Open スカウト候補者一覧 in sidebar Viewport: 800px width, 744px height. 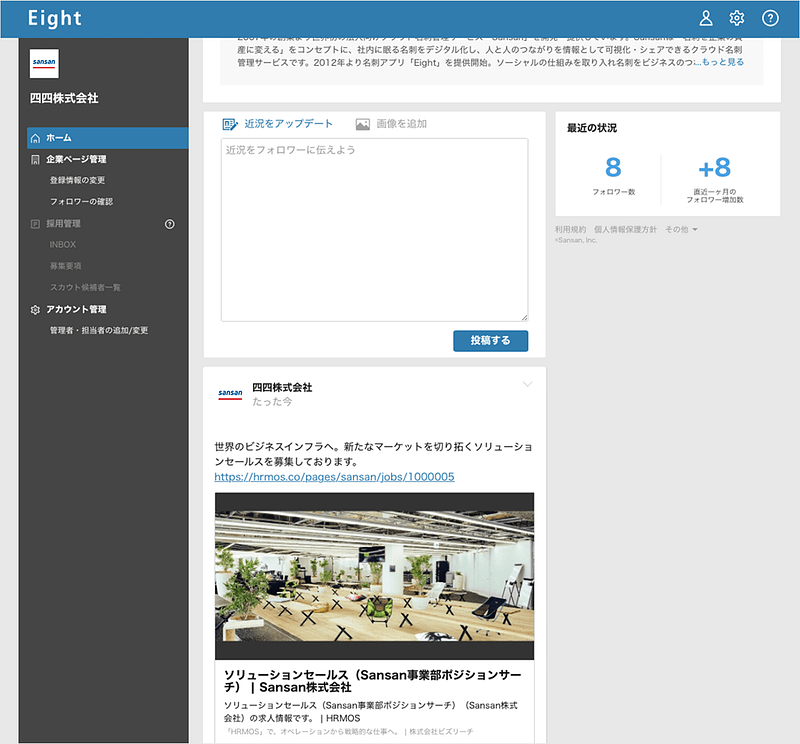tap(85, 287)
